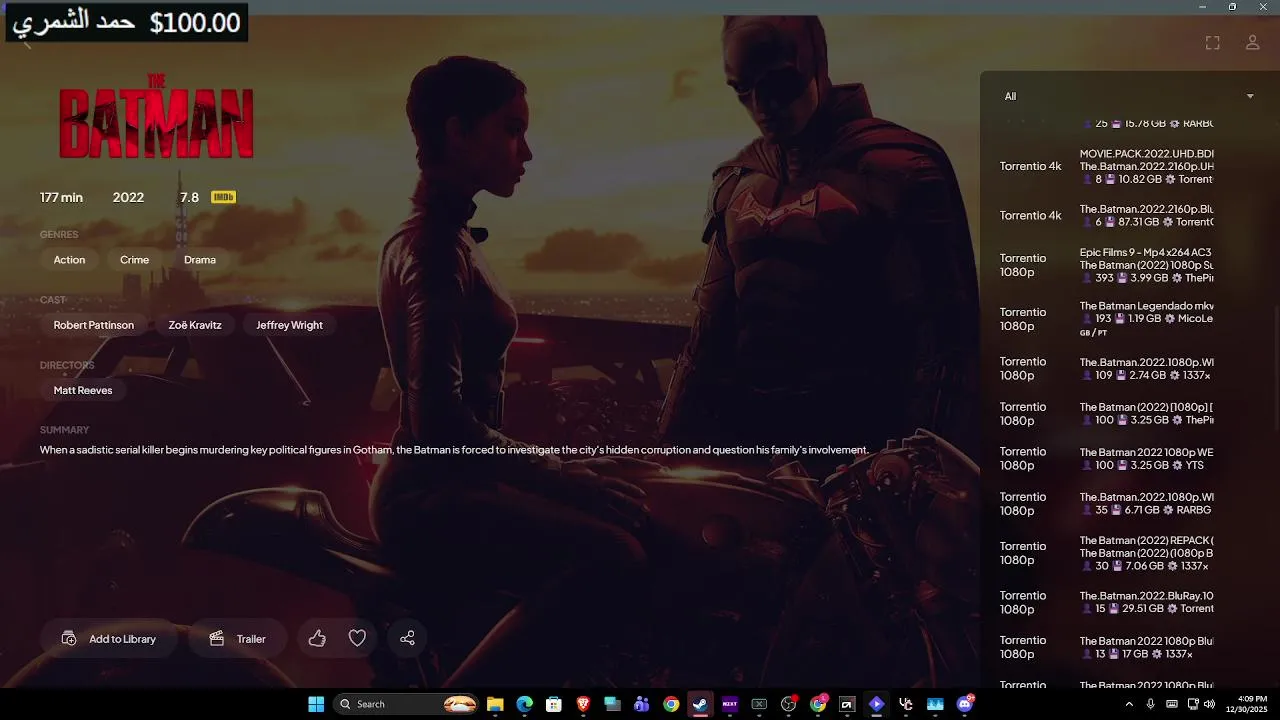
Task: Open director Matt Reeves
Action: (x=83, y=390)
